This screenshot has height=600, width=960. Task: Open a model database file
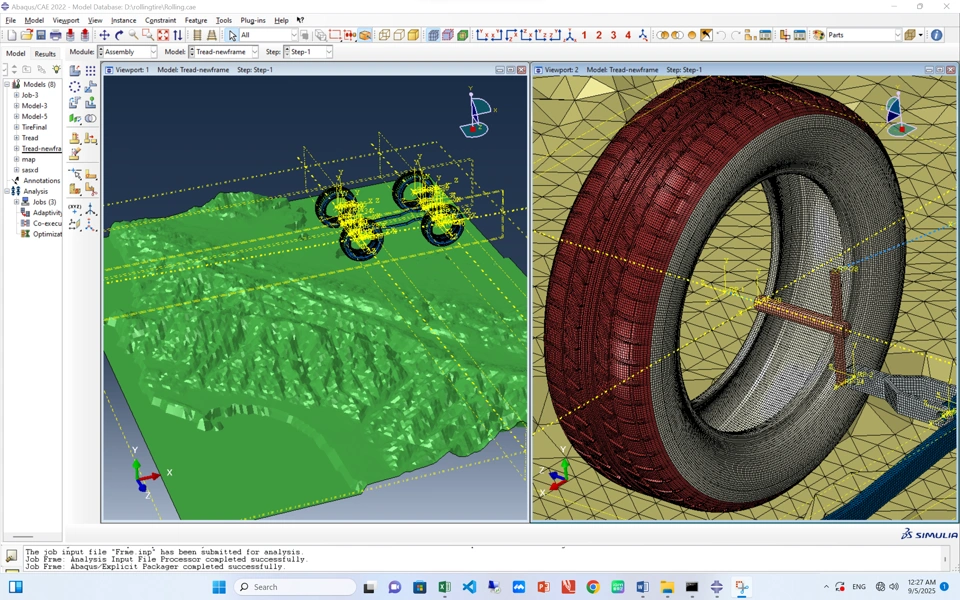[26, 35]
